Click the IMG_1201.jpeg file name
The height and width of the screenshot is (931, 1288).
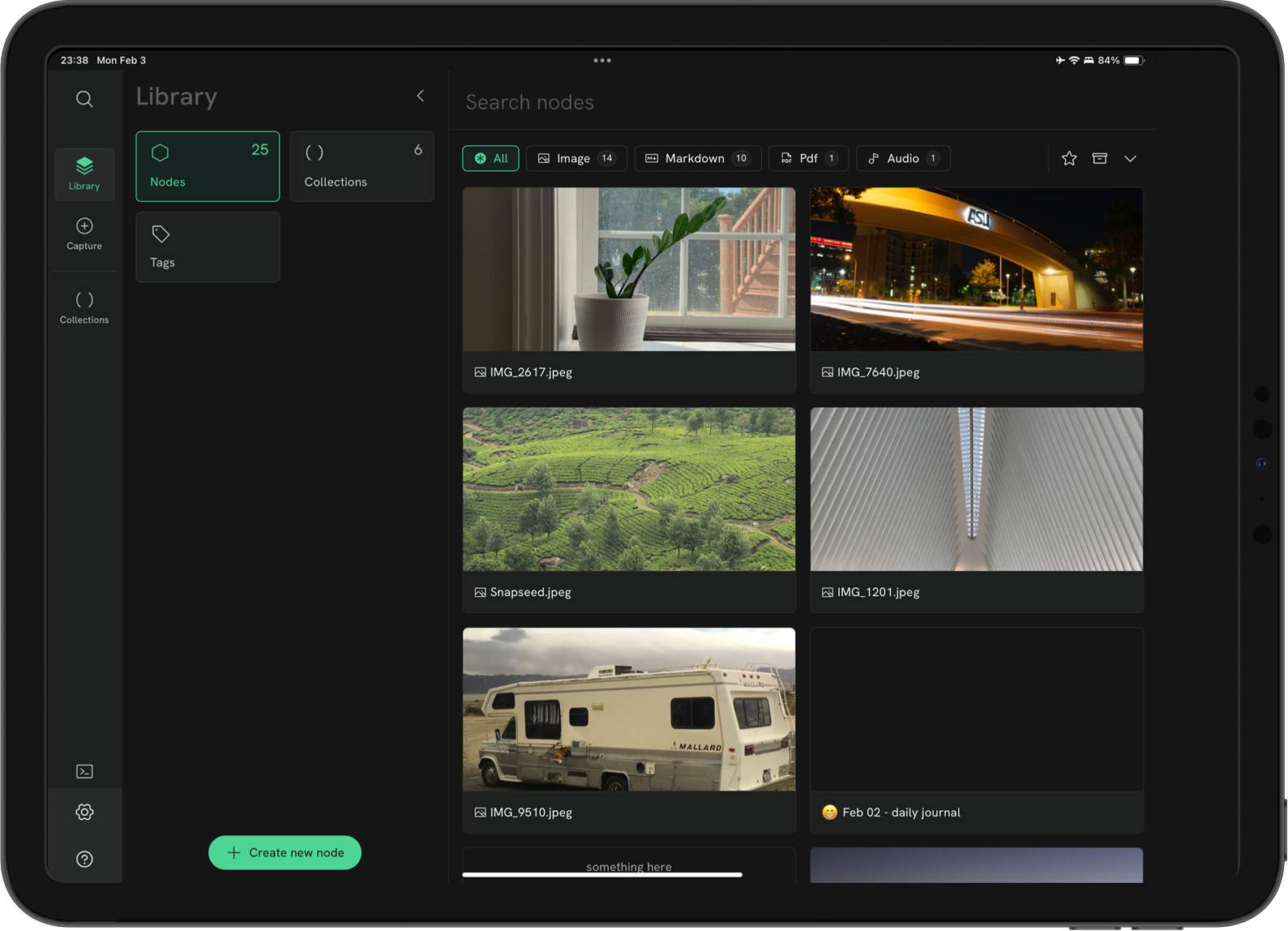[x=879, y=592]
